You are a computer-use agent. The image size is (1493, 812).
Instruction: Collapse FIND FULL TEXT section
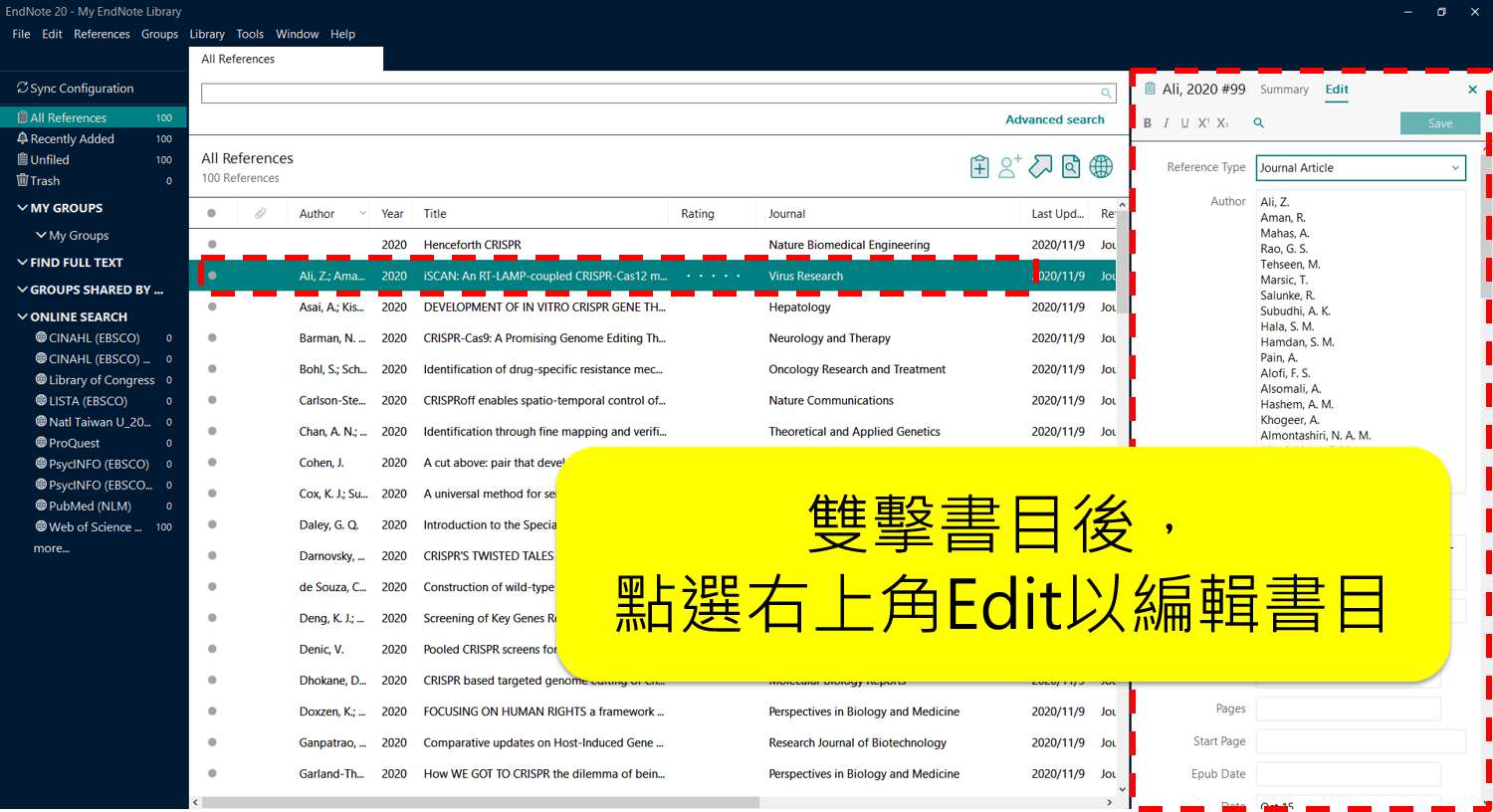click(x=22, y=263)
